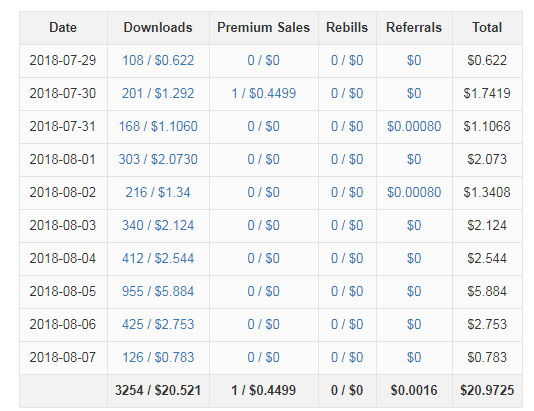Select the Premium Sales column header
534x411 pixels.
264,28
